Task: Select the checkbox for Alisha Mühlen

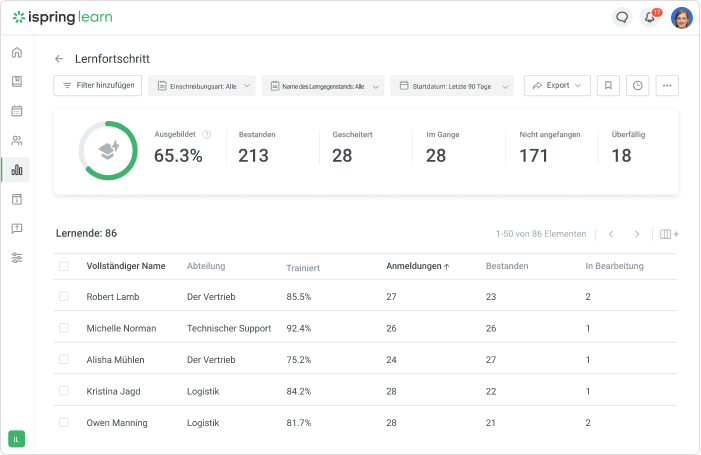Action: [x=64, y=359]
